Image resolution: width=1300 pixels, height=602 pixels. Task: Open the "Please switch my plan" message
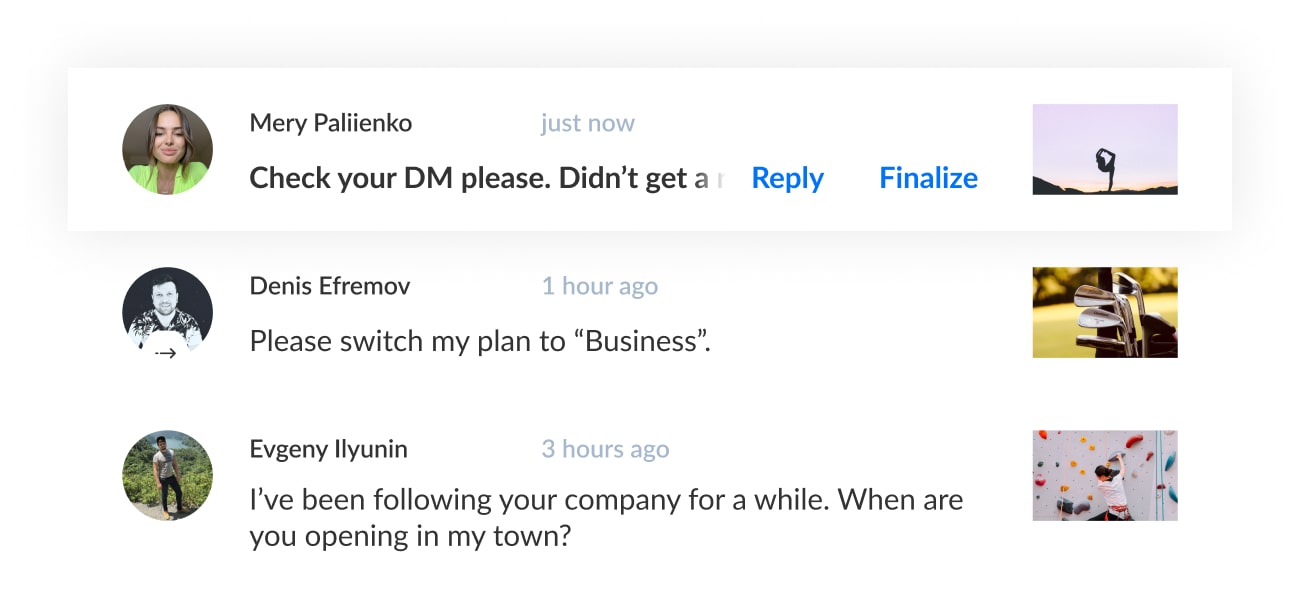pyautogui.click(x=480, y=341)
